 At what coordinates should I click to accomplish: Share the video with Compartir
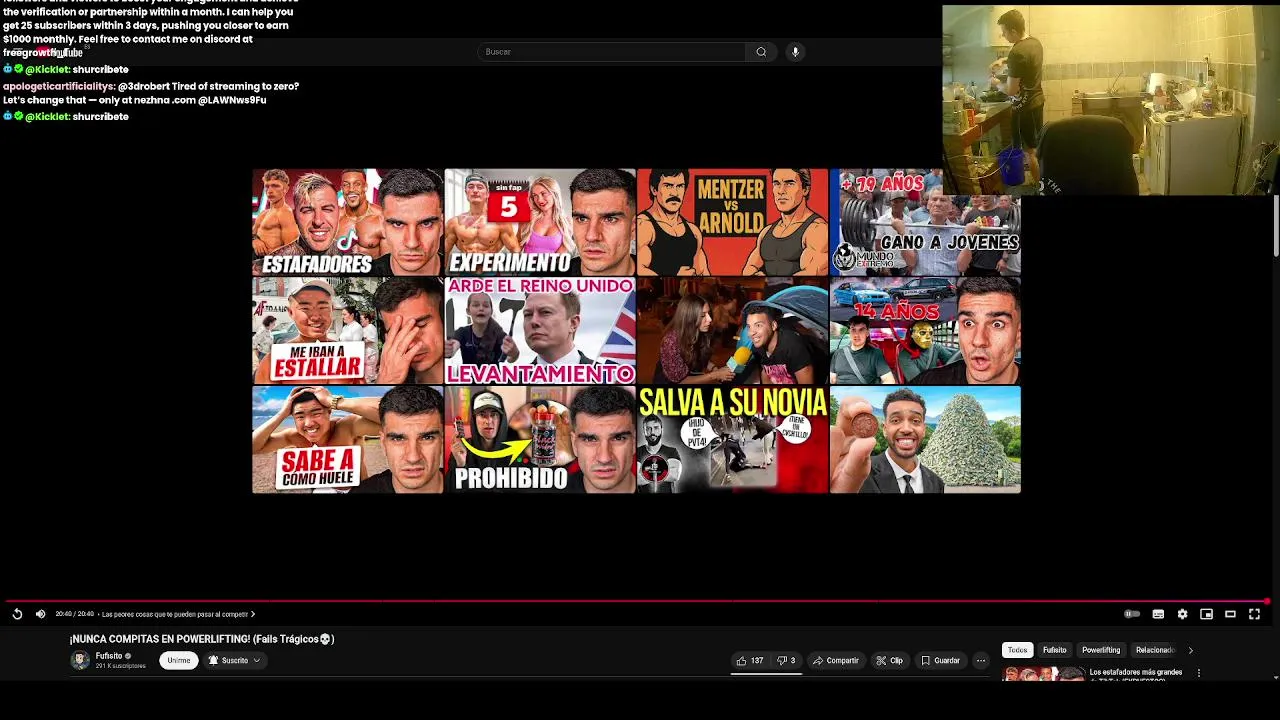tap(836, 660)
